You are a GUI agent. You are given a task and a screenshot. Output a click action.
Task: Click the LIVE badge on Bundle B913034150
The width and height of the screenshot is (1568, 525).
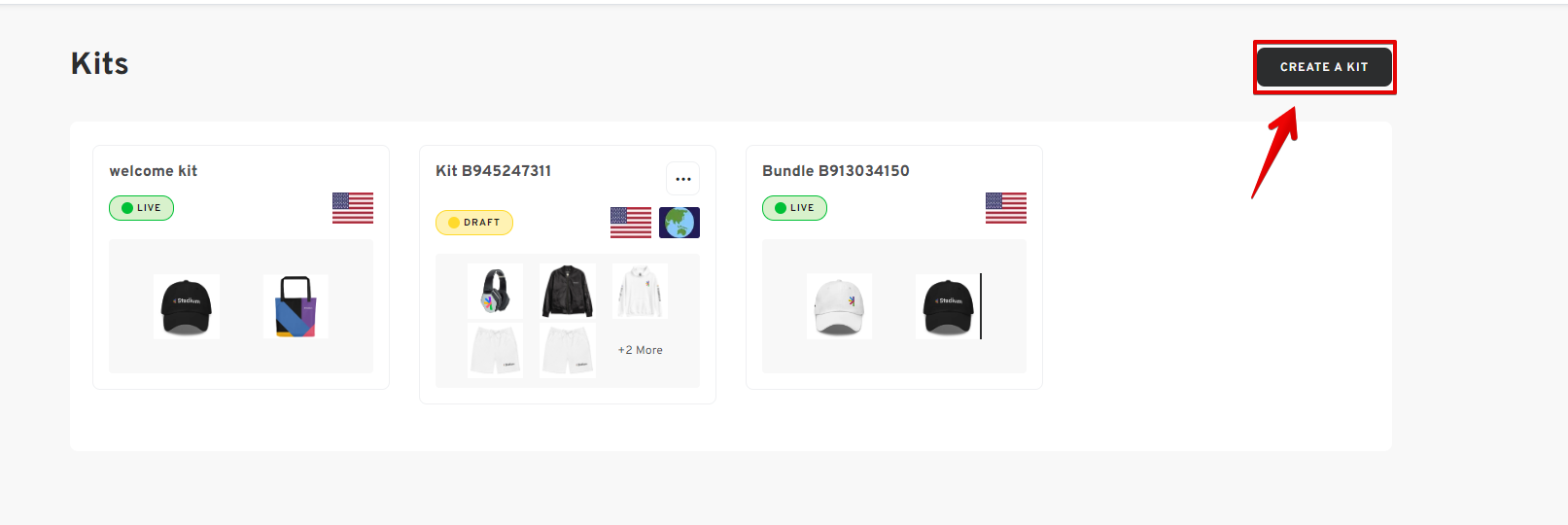tap(795, 208)
